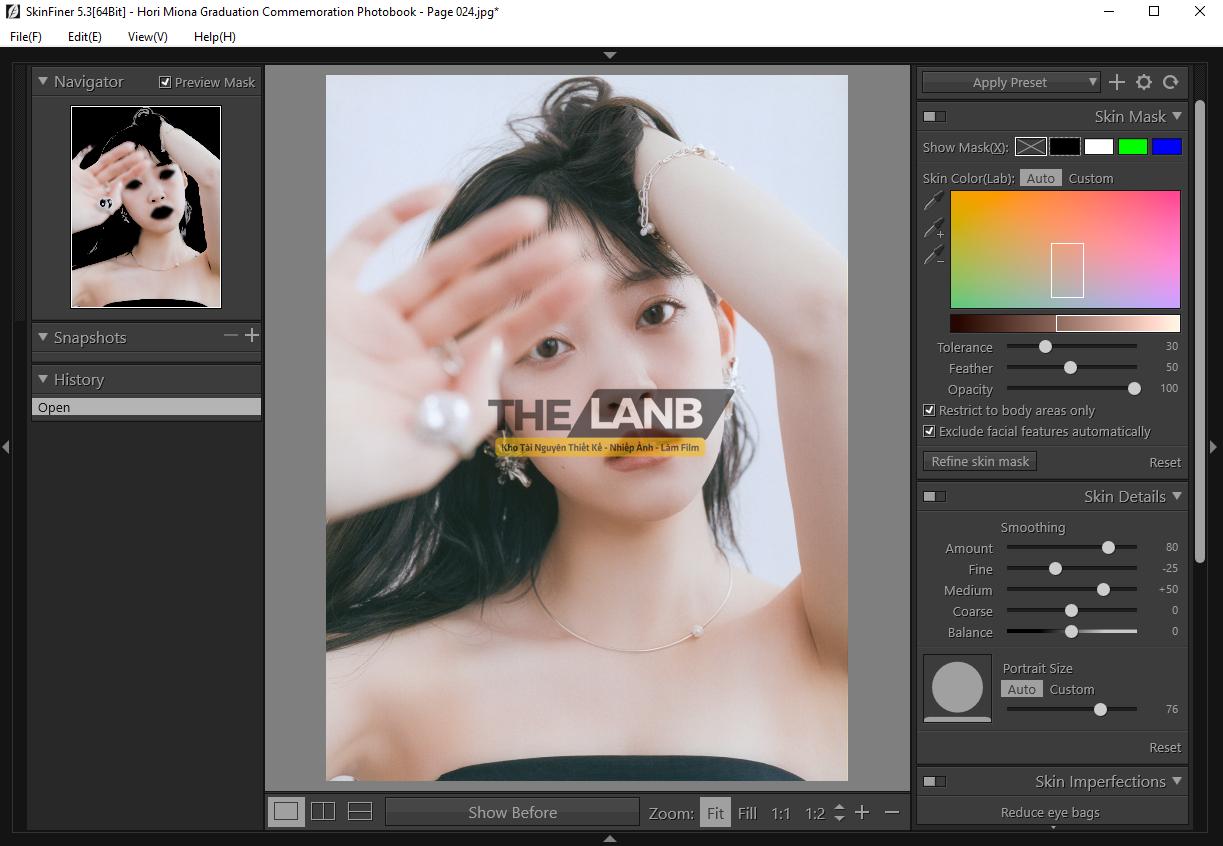Collapse the Skin Details section
The image size is (1223, 846).
coord(1177,496)
